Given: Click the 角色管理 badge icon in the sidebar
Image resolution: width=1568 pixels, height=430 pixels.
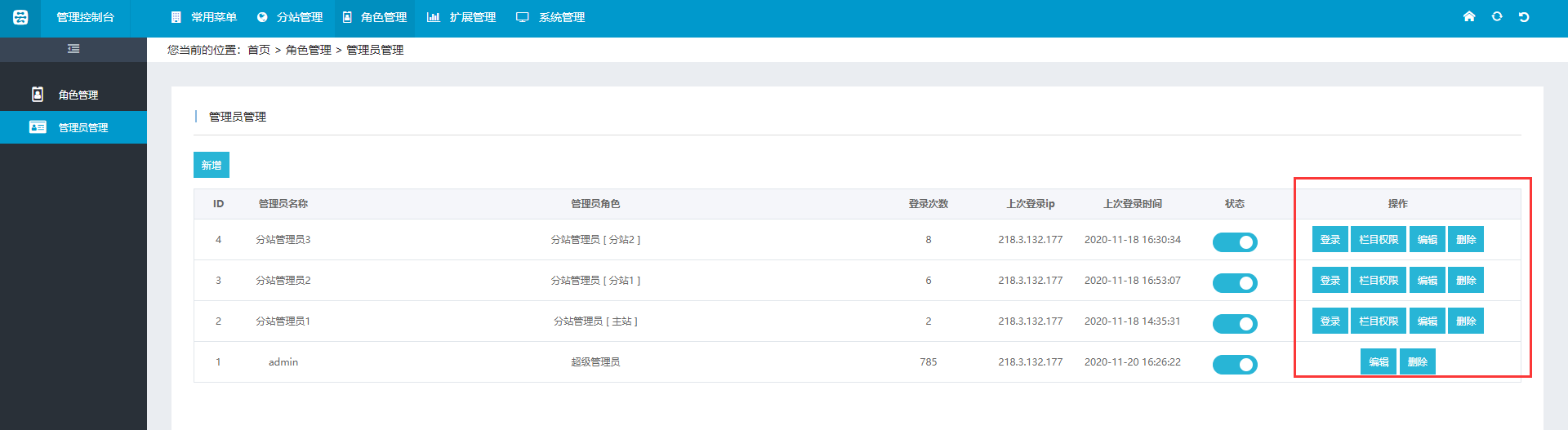Looking at the screenshot, I should pos(38,95).
